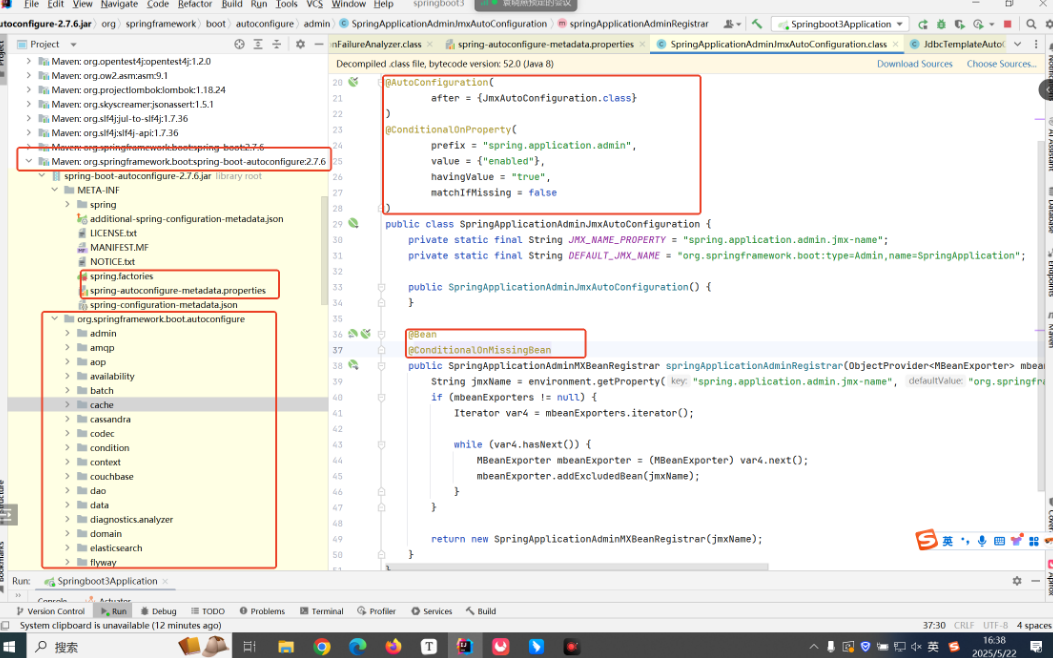Screen dimensions: 1053x658
Task: Collapse the META-INF folder
Action: [54, 190]
